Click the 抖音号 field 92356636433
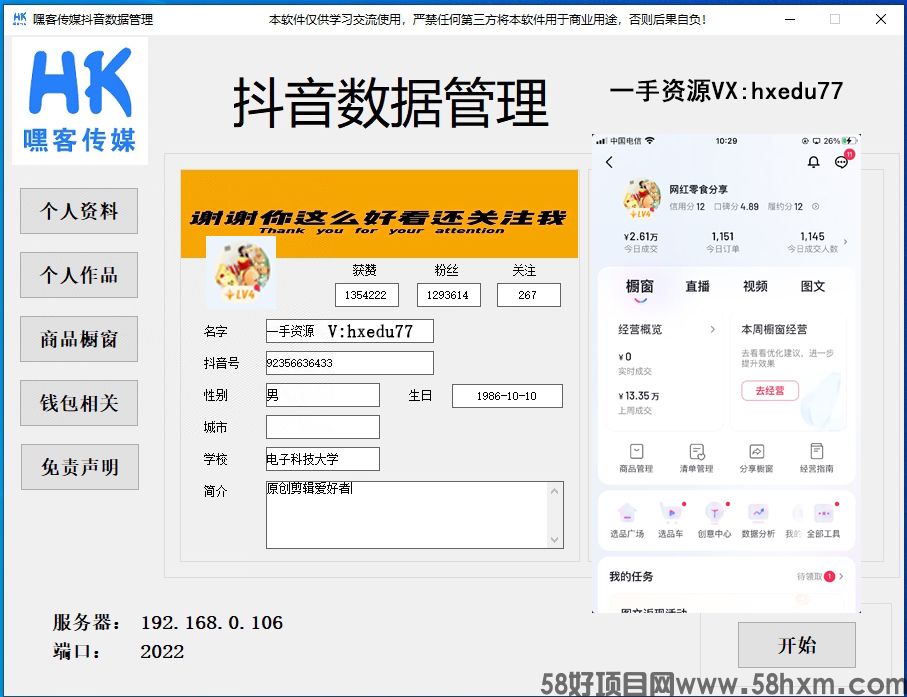 tap(349, 363)
